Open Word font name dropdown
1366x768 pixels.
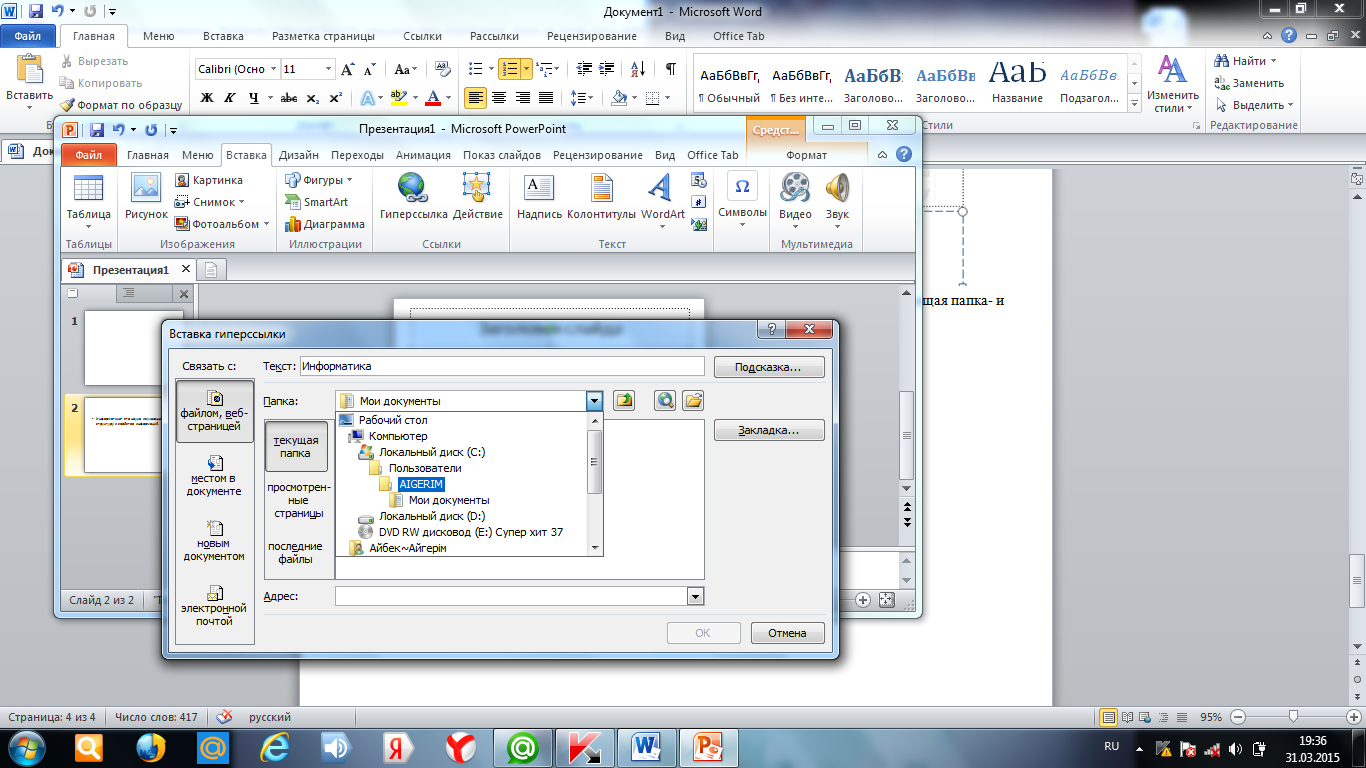tap(271, 70)
